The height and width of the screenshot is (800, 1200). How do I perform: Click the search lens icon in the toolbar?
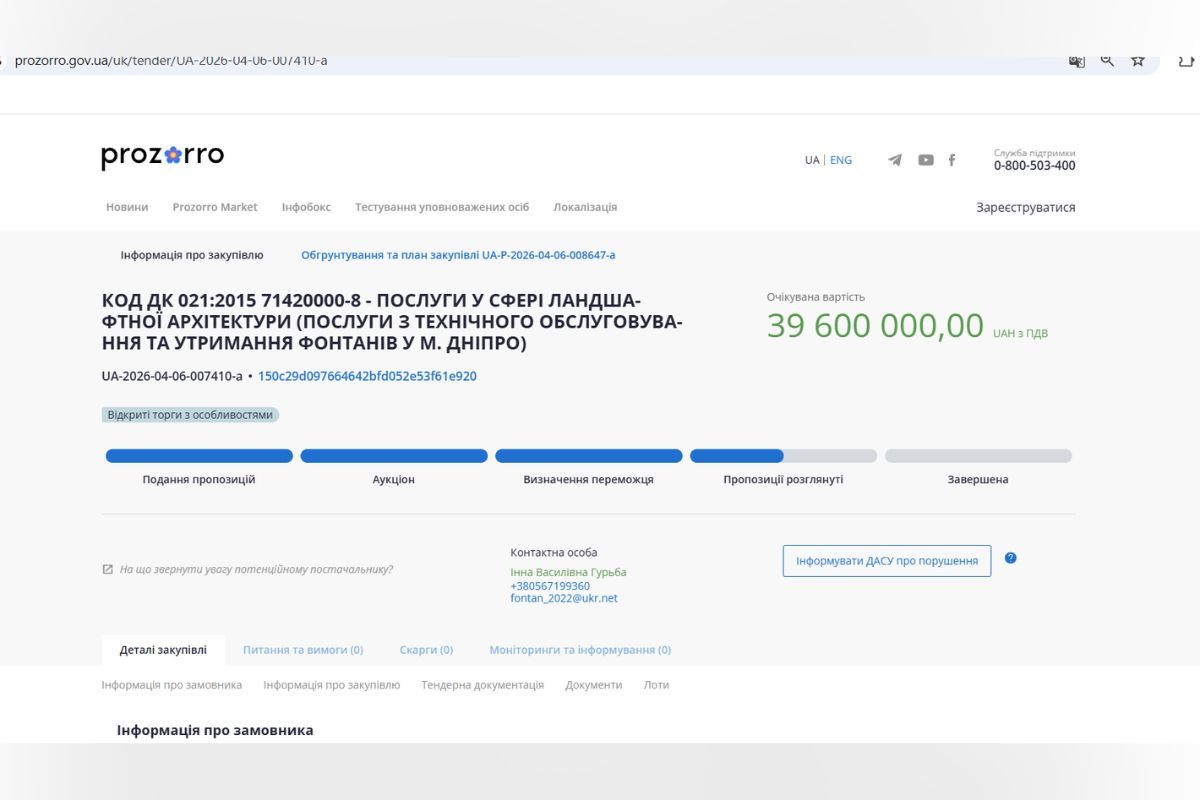click(x=1106, y=60)
